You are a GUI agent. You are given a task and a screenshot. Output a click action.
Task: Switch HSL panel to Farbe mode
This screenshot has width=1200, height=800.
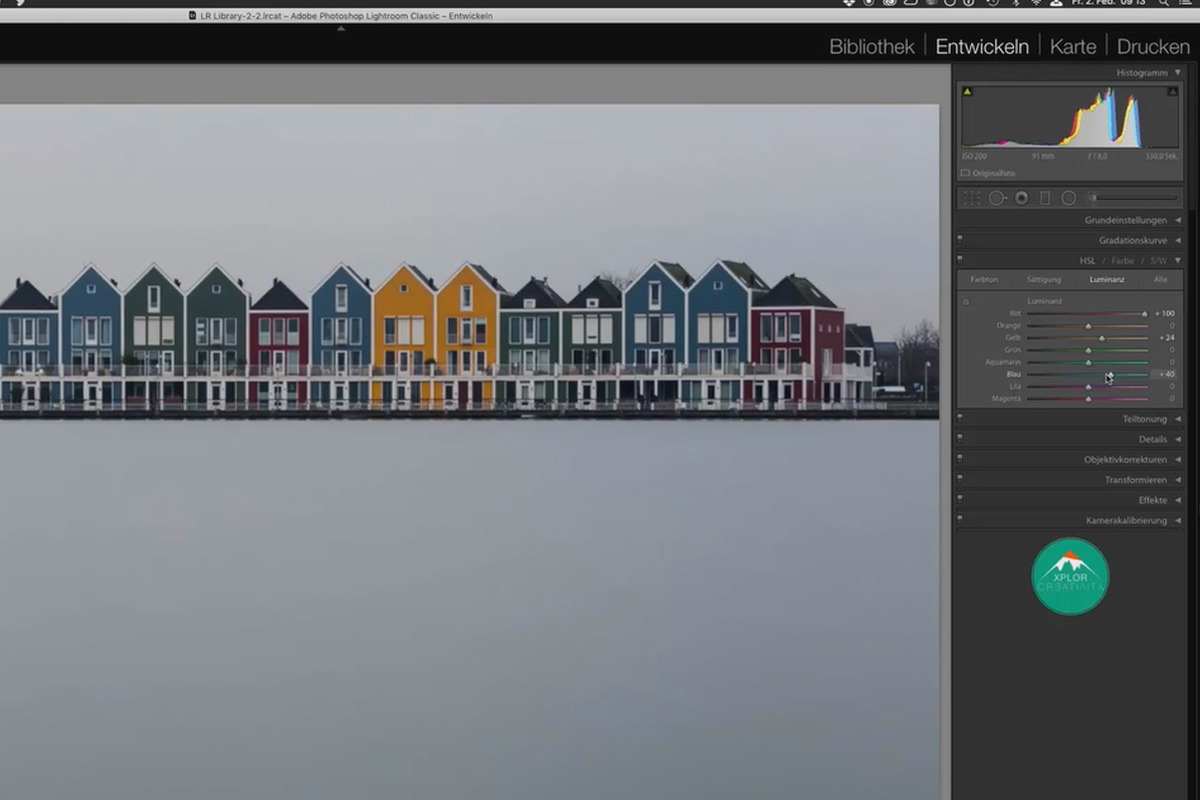[1123, 260]
